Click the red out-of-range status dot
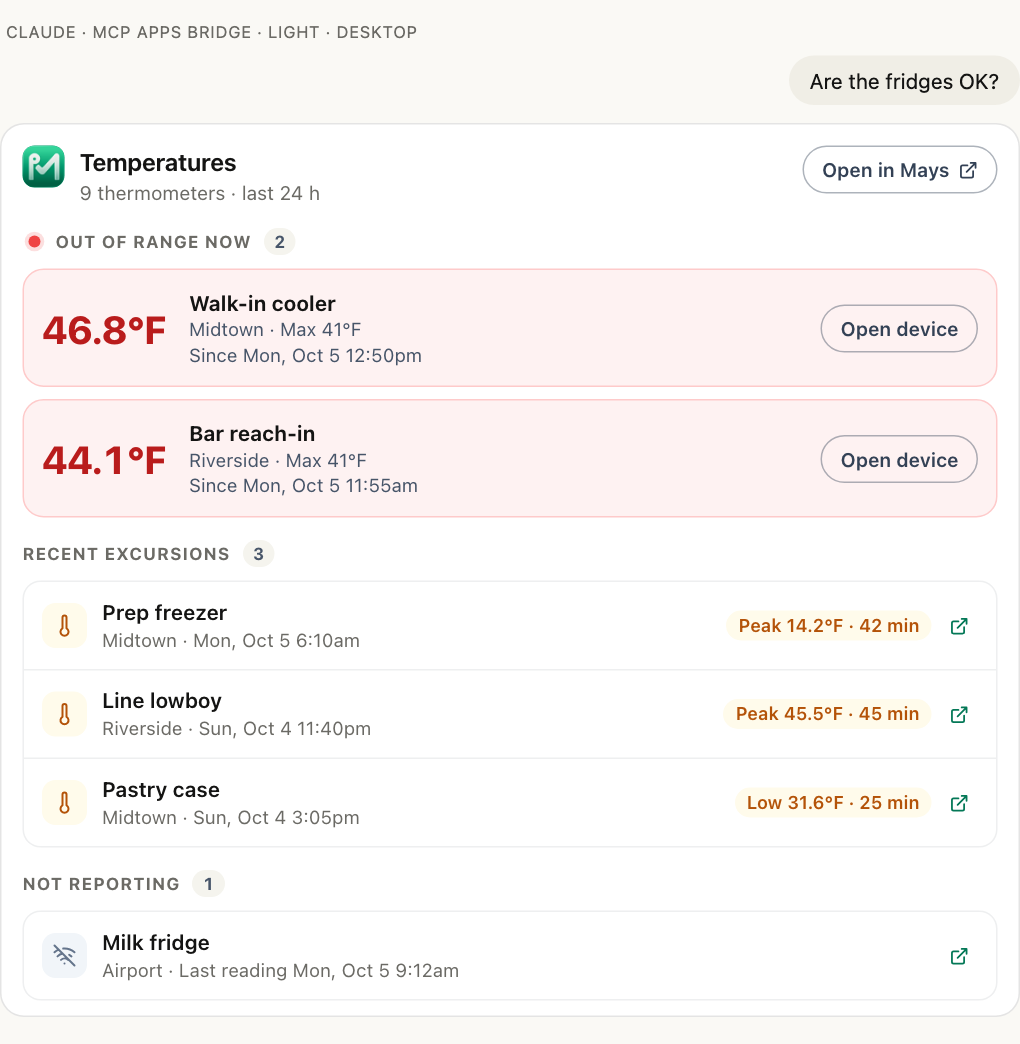This screenshot has height=1044, width=1020. (x=35, y=241)
